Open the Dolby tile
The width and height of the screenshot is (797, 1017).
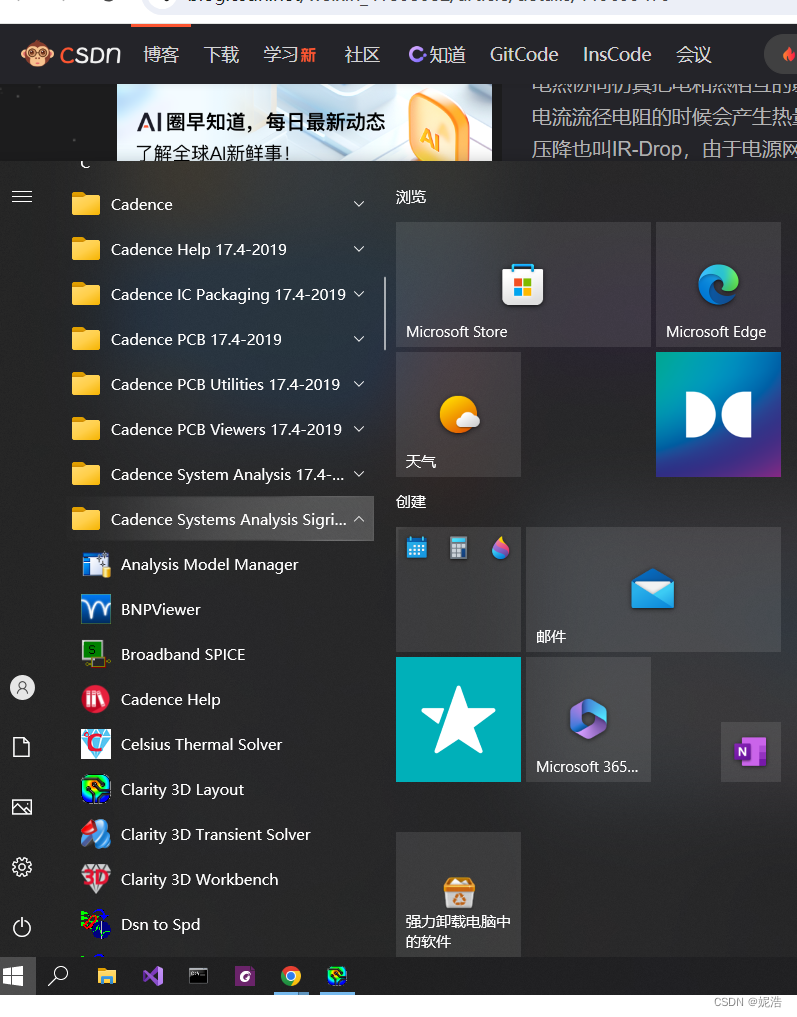[x=719, y=414]
